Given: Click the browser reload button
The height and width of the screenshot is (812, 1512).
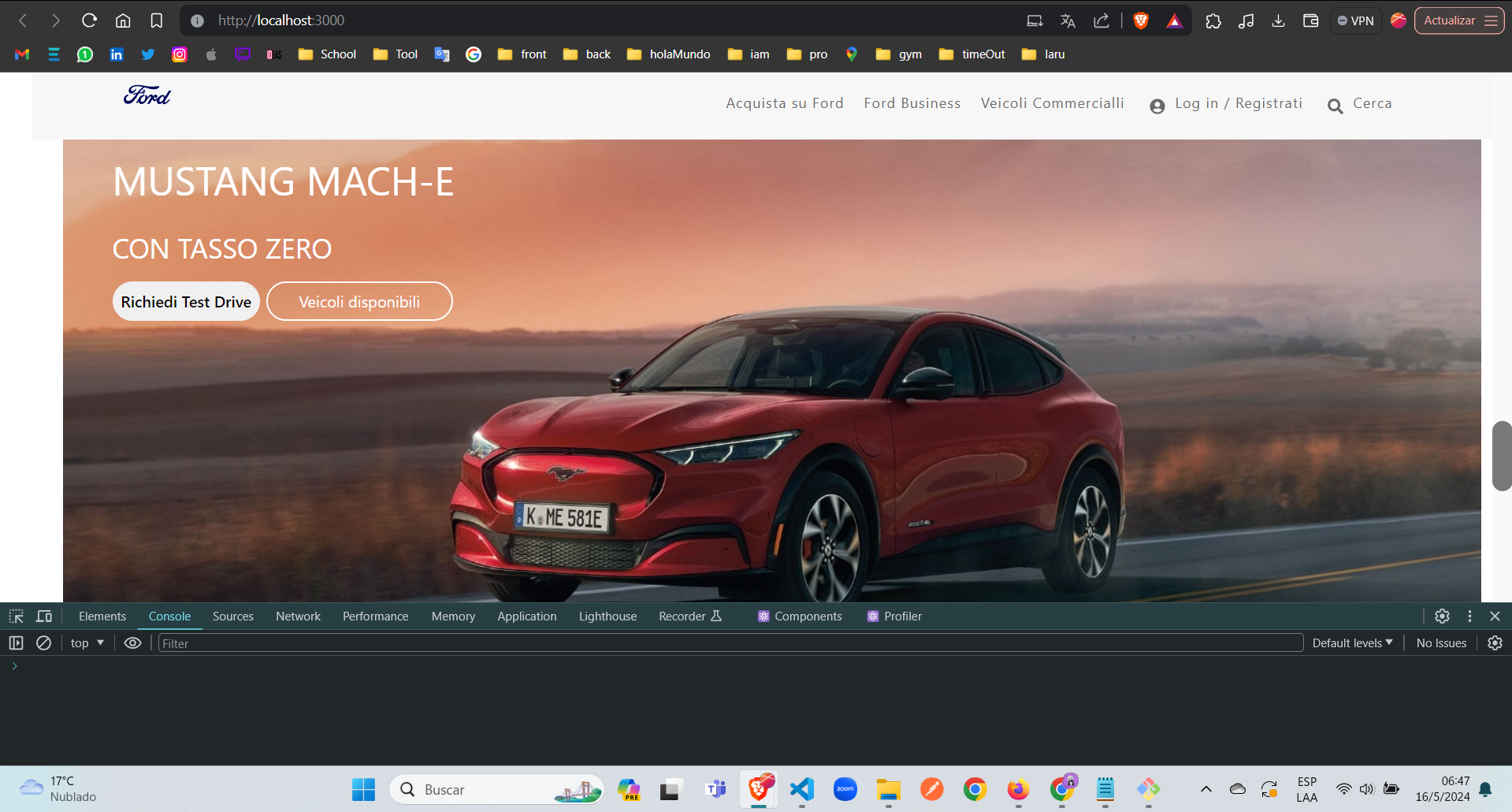Looking at the screenshot, I should [x=89, y=20].
